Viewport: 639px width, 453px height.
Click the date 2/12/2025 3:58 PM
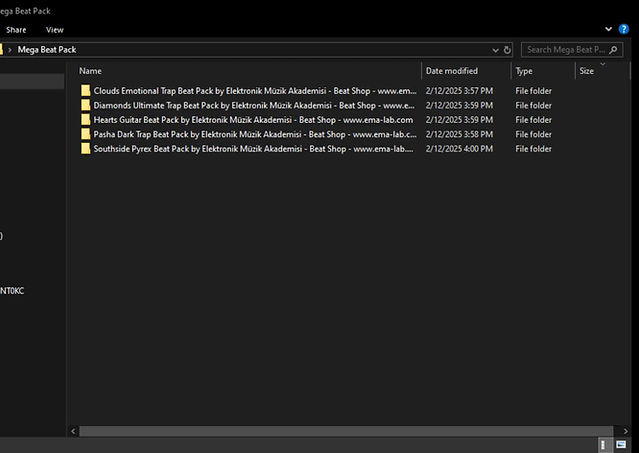[x=459, y=134]
